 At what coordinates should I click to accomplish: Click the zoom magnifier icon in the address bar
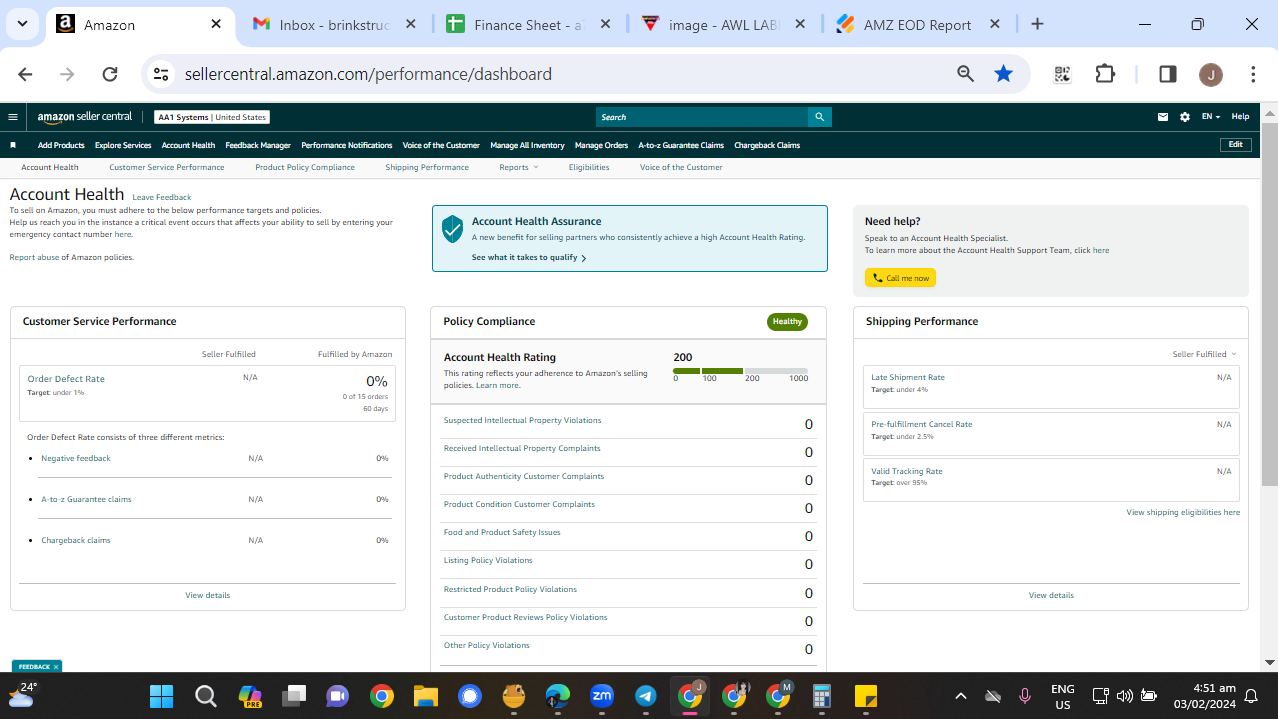point(965,74)
